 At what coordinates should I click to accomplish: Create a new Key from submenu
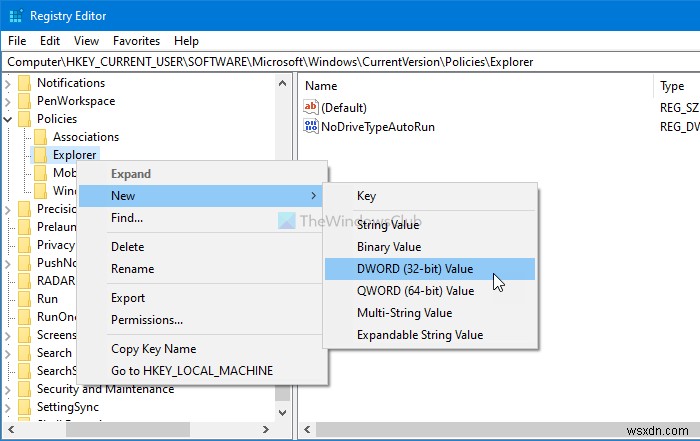click(430, 196)
